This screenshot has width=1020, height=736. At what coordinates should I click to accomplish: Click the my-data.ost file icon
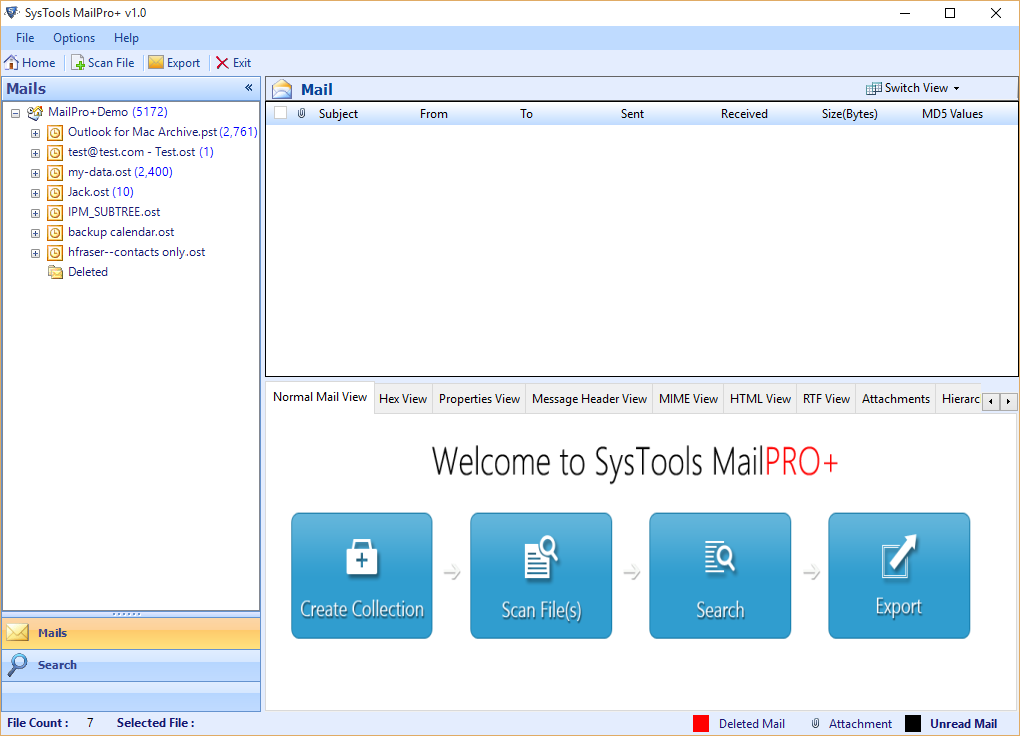coord(55,173)
